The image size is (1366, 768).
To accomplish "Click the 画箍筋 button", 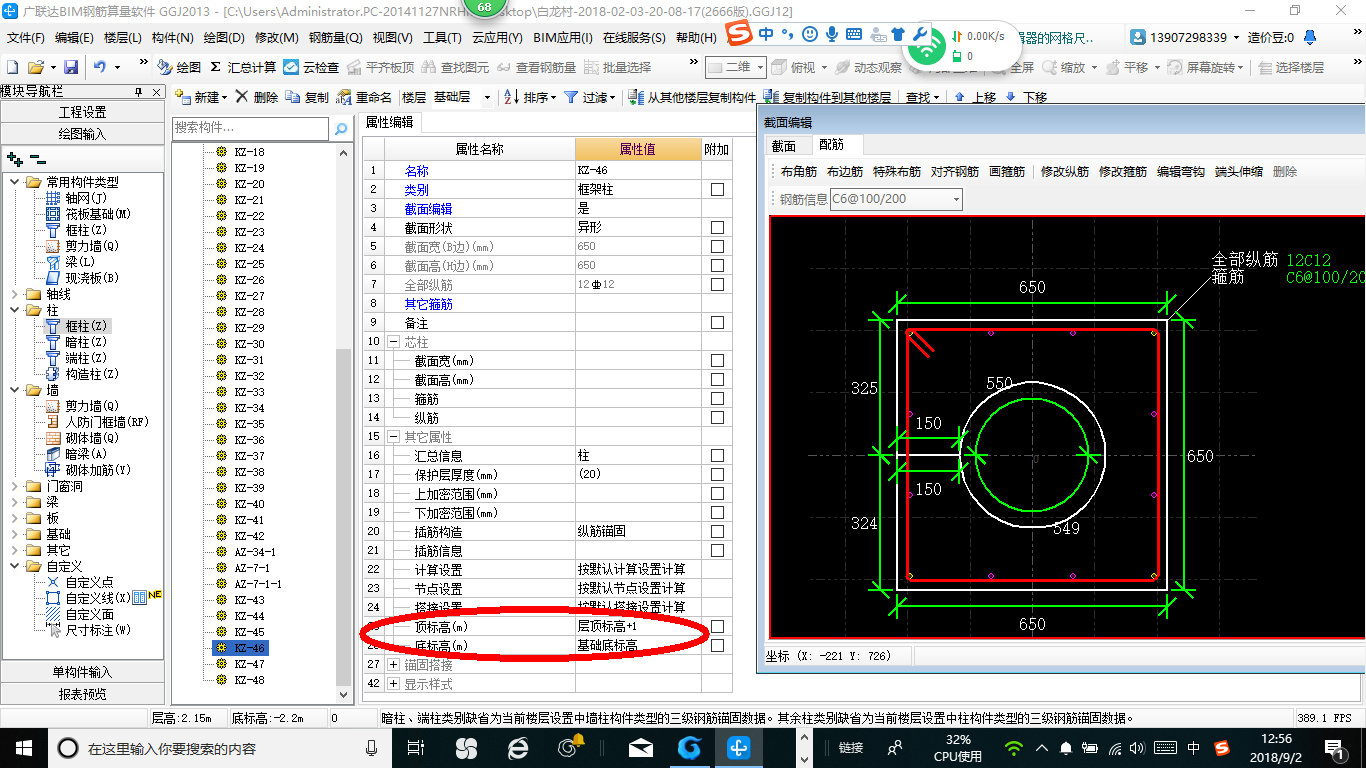I will tap(1007, 172).
